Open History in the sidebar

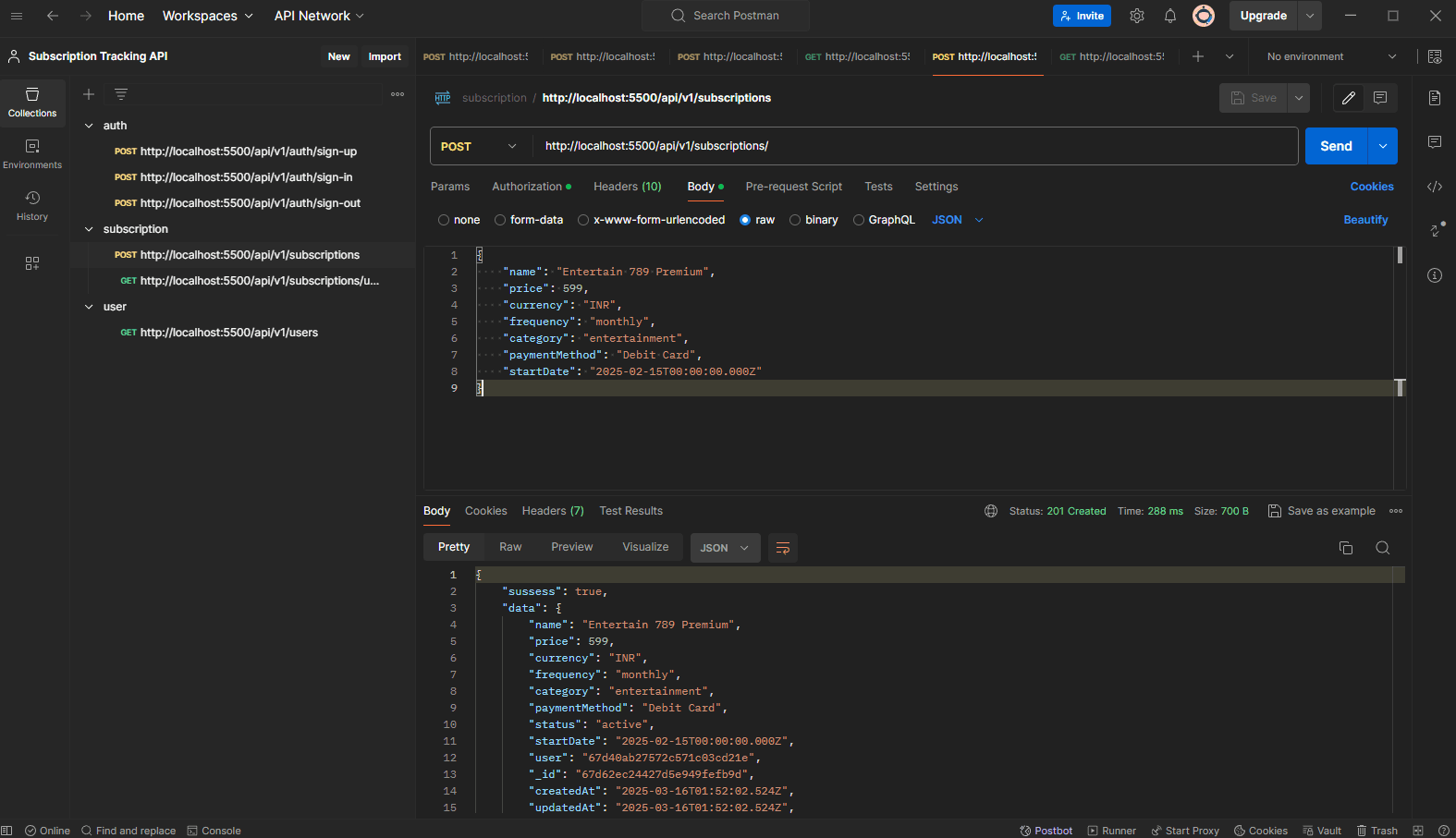pyautogui.click(x=32, y=205)
